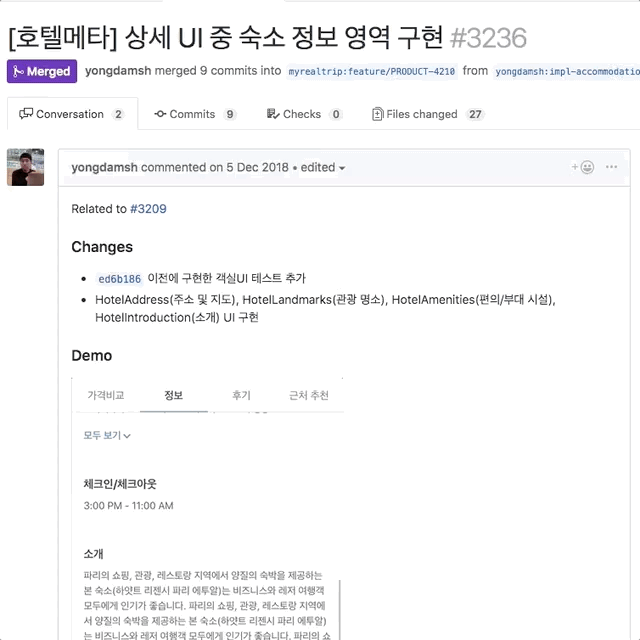Image resolution: width=640 pixels, height=640 pixels.
Task: Switch to the Commits tab
Action: pos(196,114)
